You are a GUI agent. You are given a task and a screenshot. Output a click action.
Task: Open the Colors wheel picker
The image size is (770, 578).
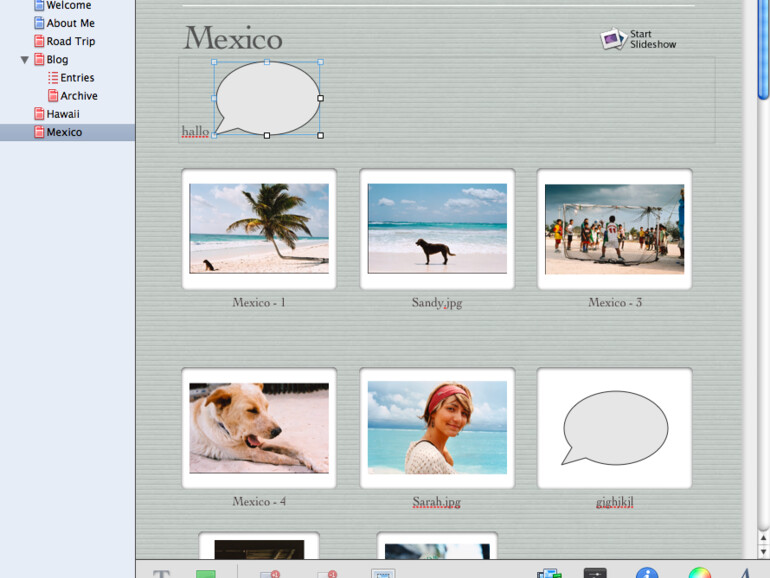click(x=699, y=573)
